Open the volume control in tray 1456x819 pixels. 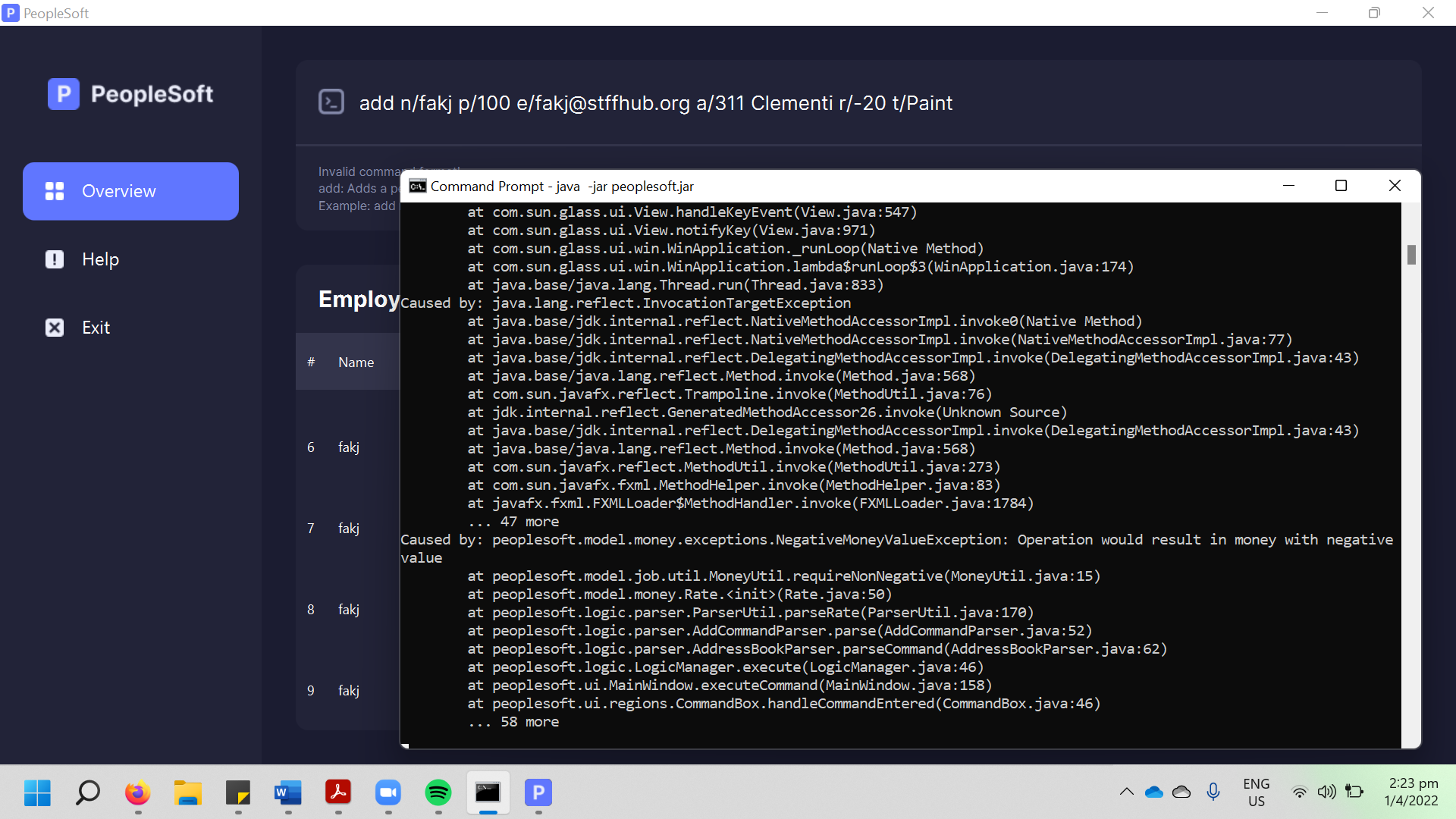1326,792
